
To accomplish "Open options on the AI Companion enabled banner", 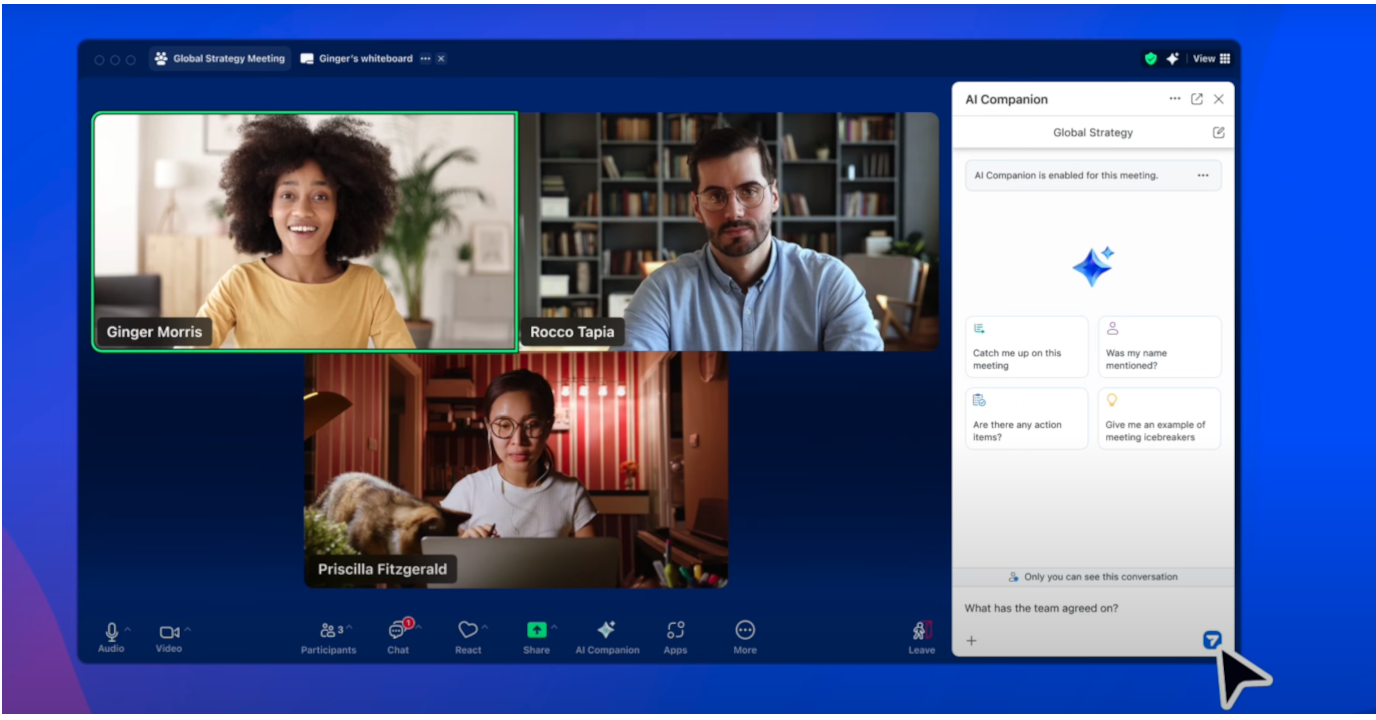I will coord(1203,175).
